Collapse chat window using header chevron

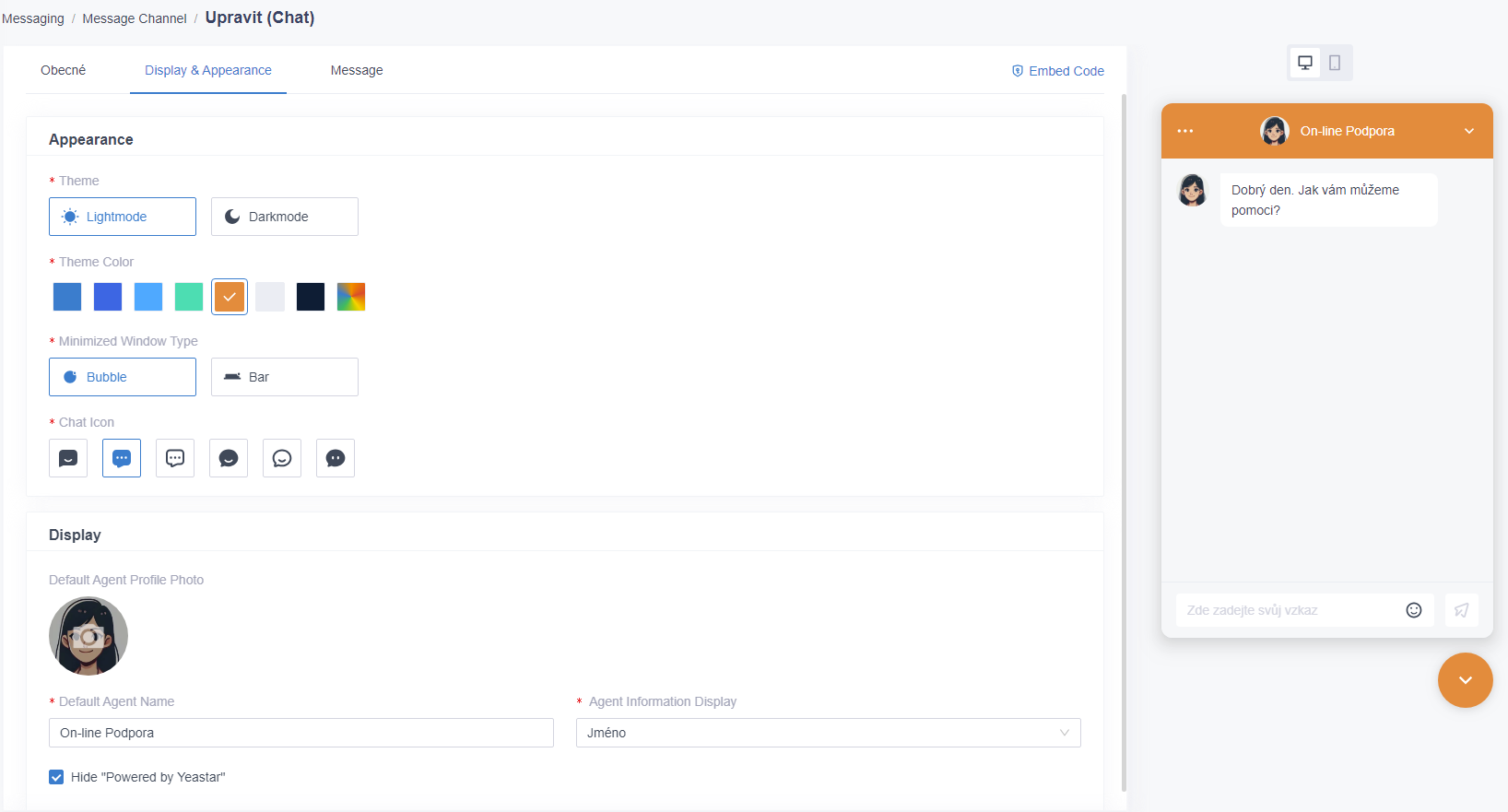(x=1469, y=131)
